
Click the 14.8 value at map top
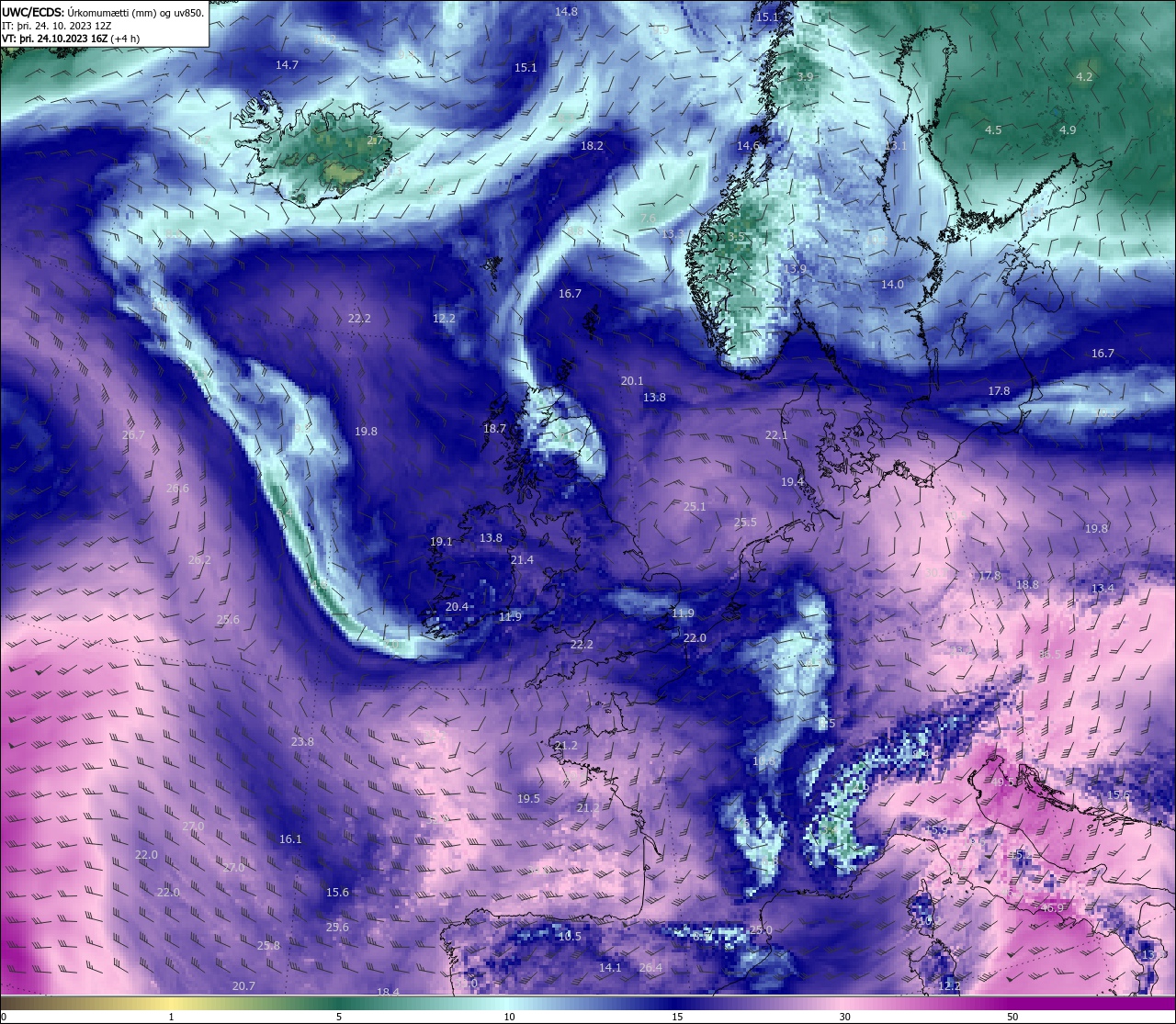[x=567, y=12]
